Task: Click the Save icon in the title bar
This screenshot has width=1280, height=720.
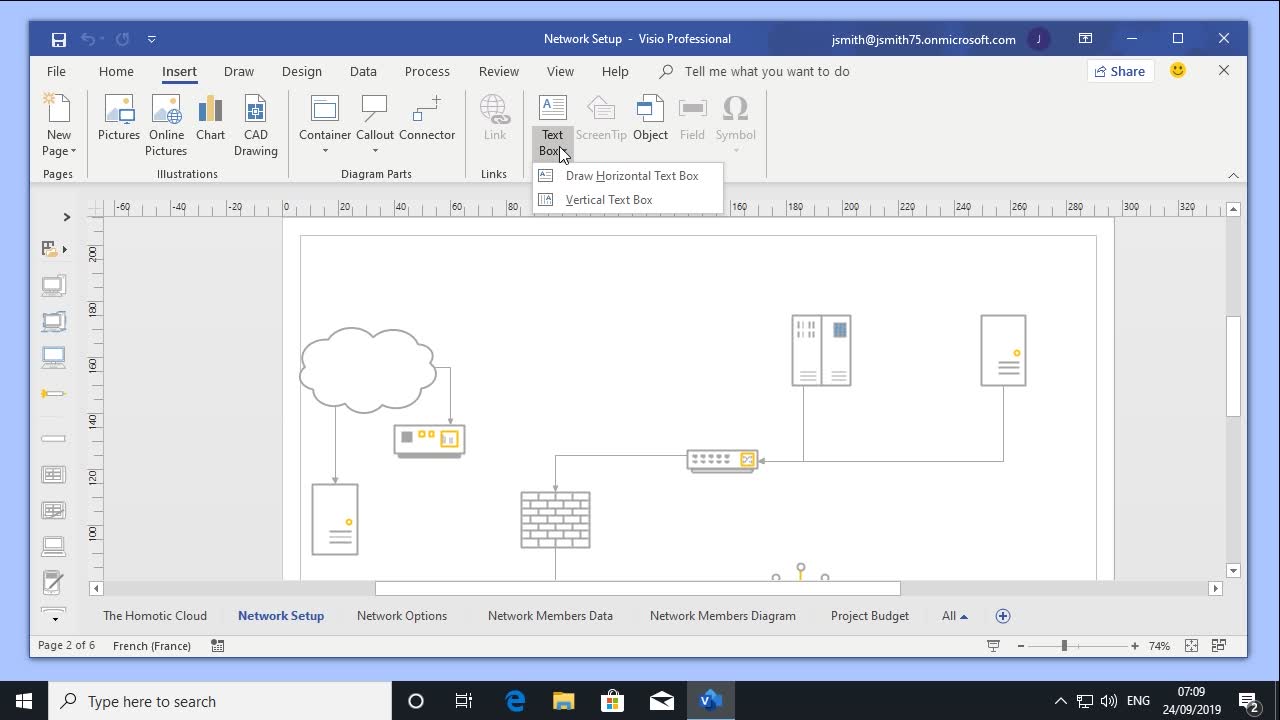Action: point(59,39)
